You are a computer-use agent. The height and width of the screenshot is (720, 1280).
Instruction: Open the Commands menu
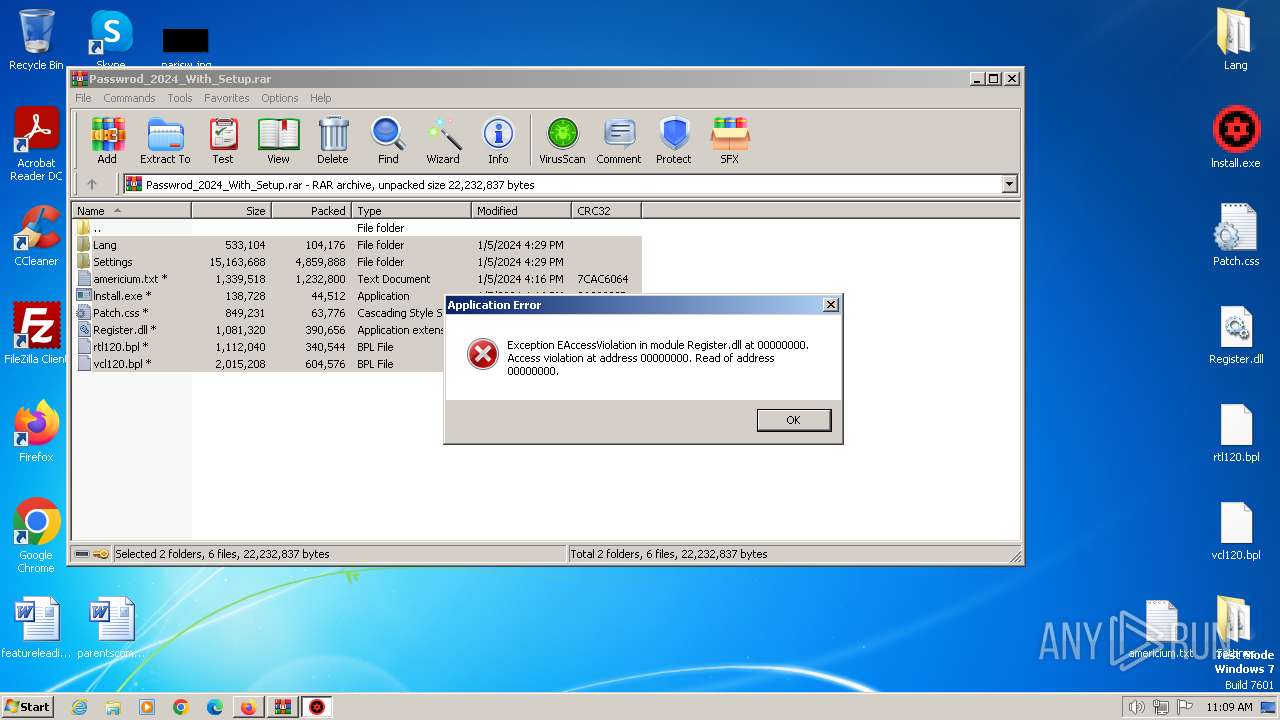pos(129,98)
